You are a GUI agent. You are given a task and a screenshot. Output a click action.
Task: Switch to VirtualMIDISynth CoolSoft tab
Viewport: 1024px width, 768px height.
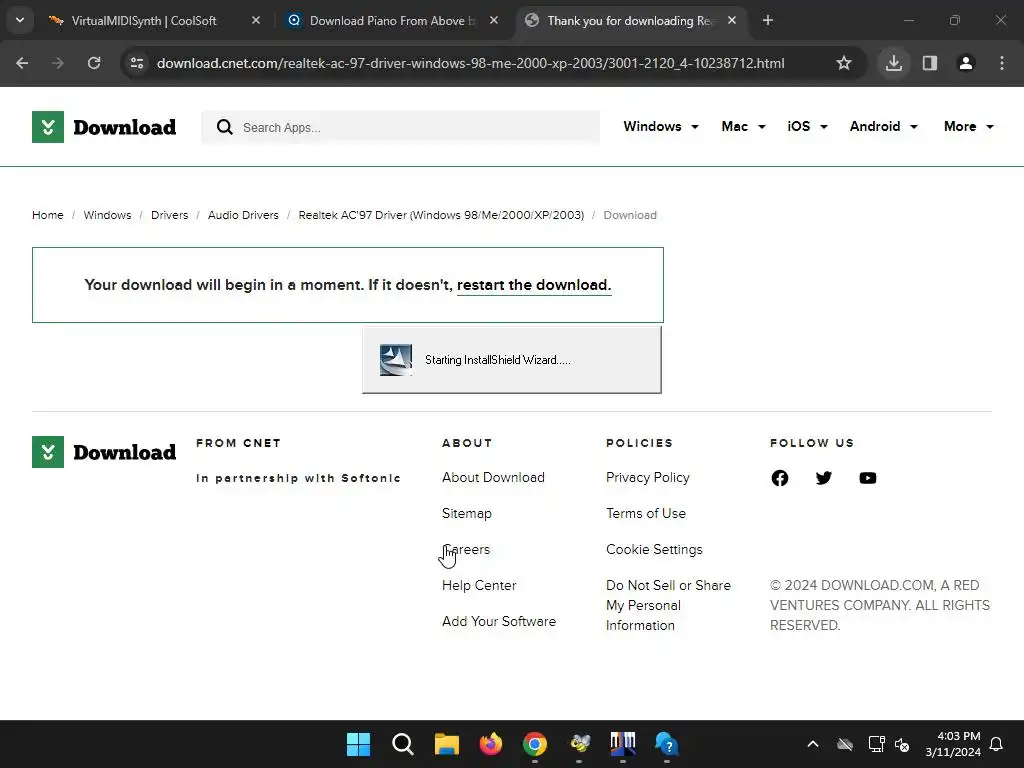click(144, 21)
